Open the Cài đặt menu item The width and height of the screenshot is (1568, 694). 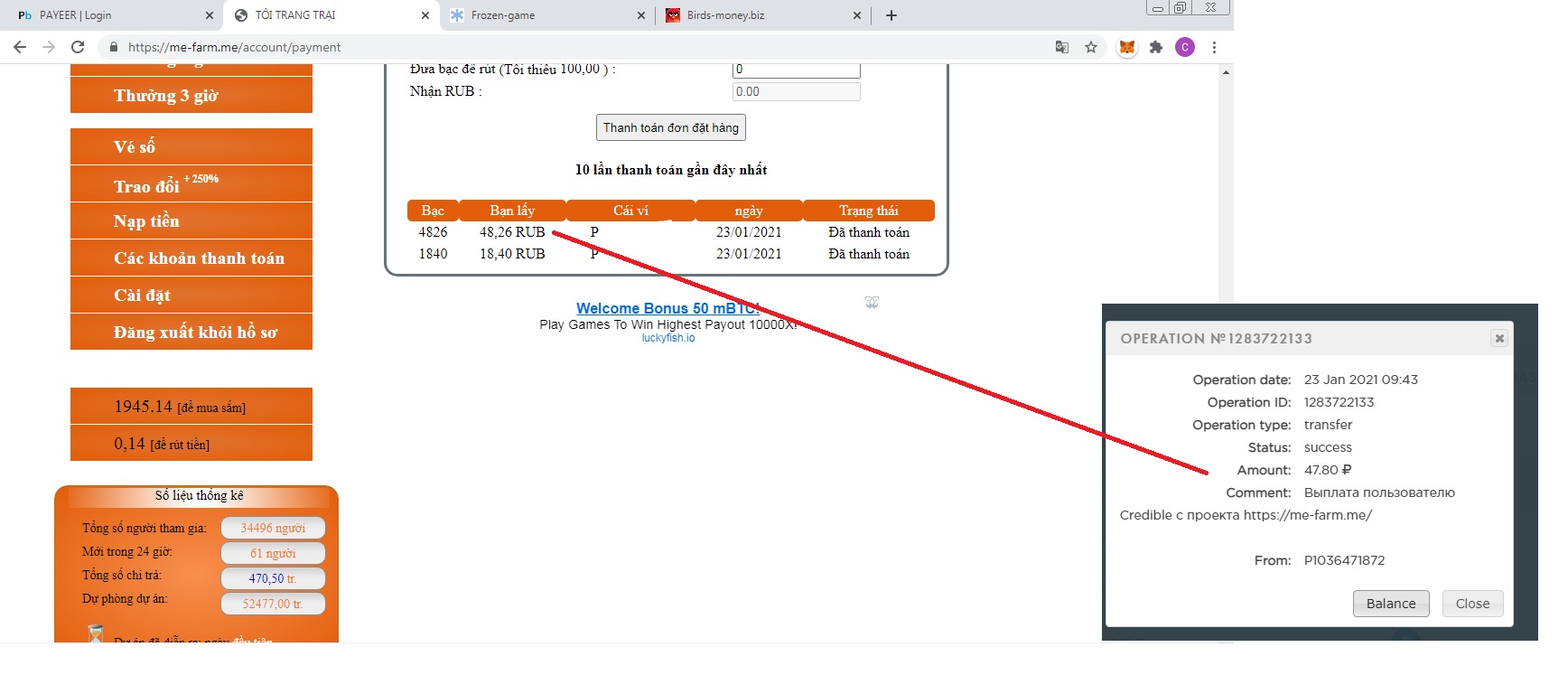point(191,295)
